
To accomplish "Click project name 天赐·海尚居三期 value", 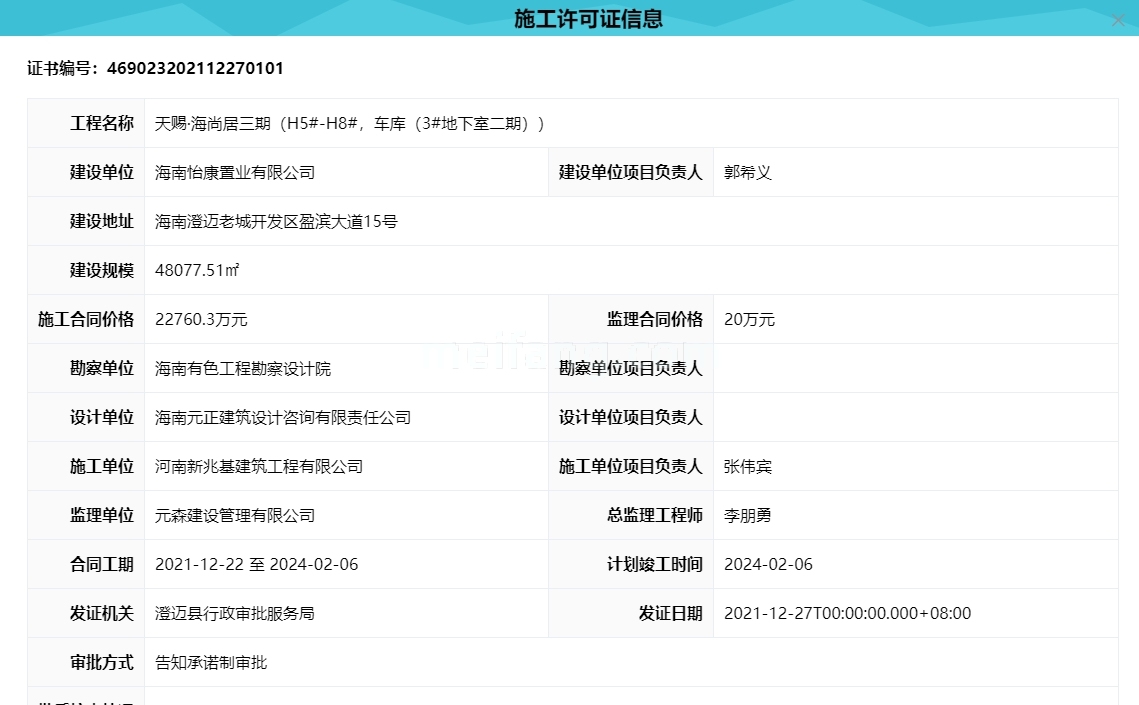I will click(x=349, y=123).
